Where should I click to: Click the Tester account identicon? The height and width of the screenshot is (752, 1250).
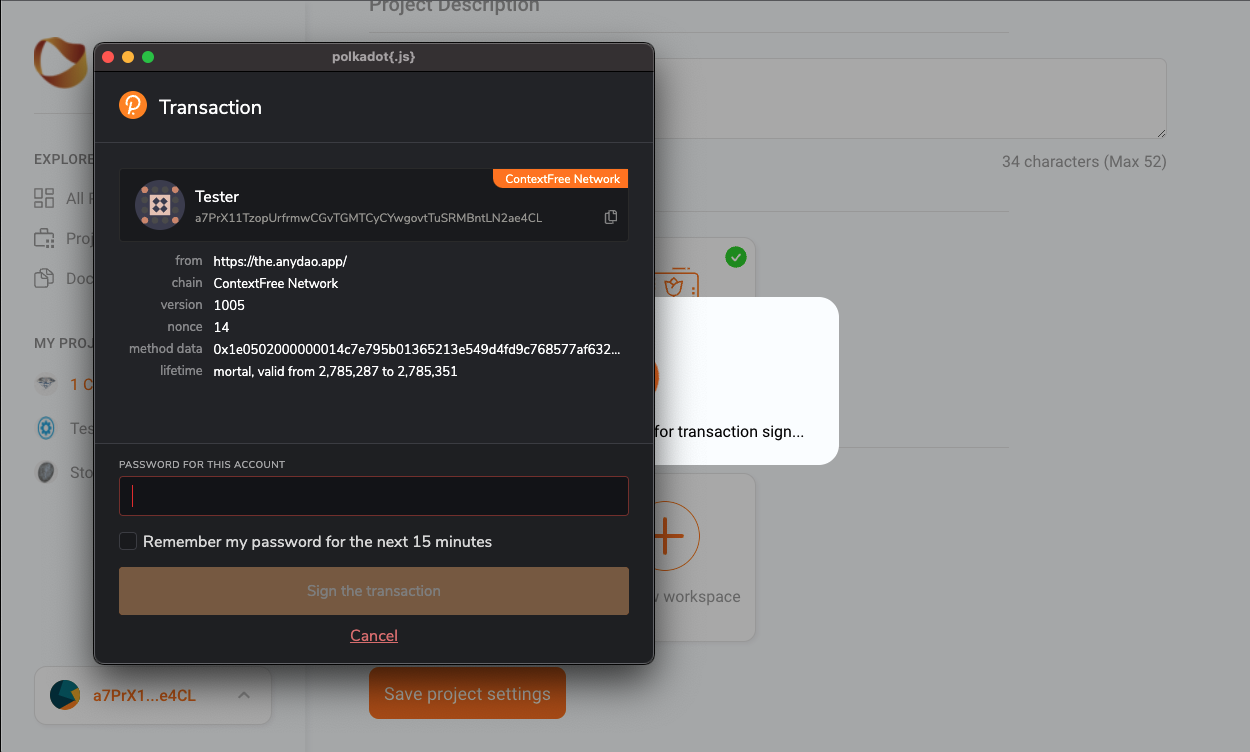(160, 205)
